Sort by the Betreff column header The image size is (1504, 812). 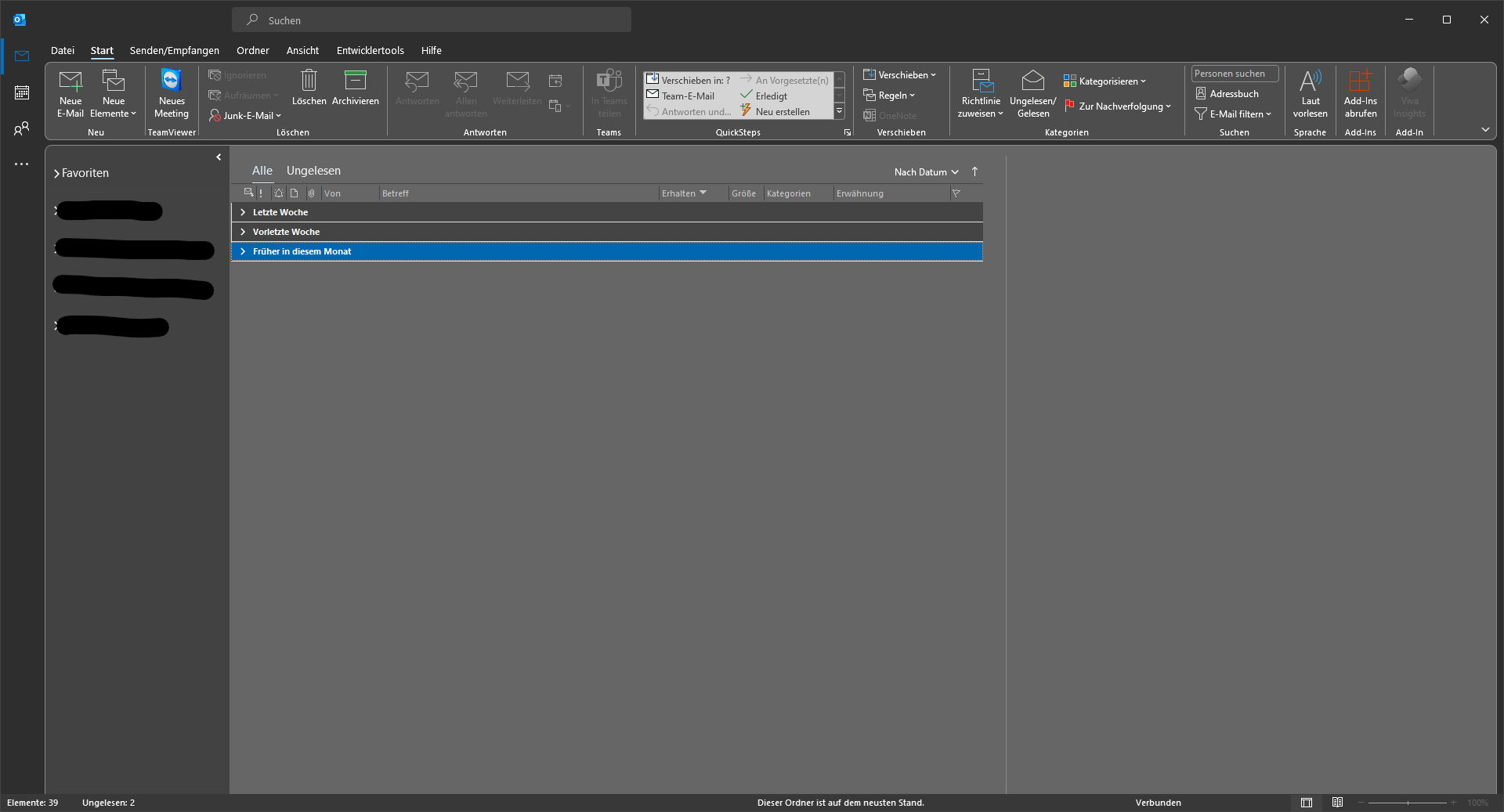tap(519, 193)
